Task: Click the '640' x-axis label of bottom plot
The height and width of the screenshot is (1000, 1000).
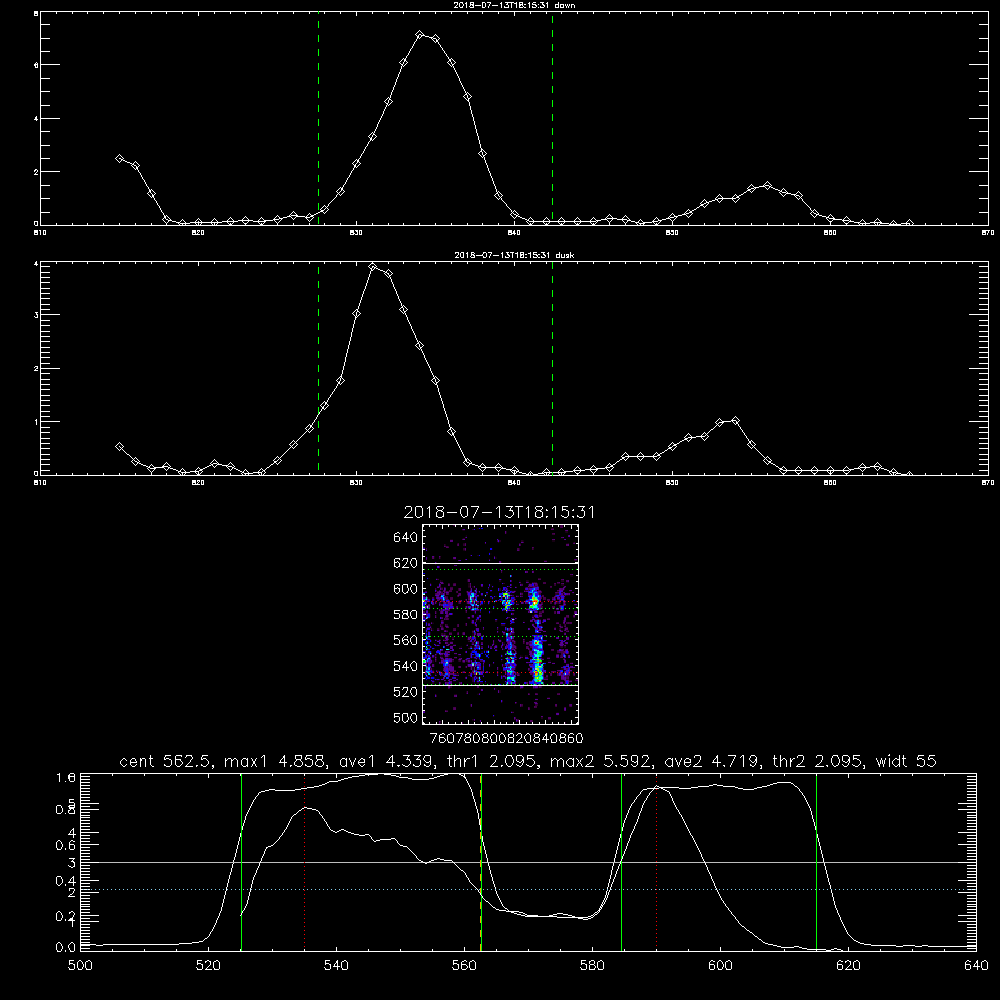Action: 976,966
